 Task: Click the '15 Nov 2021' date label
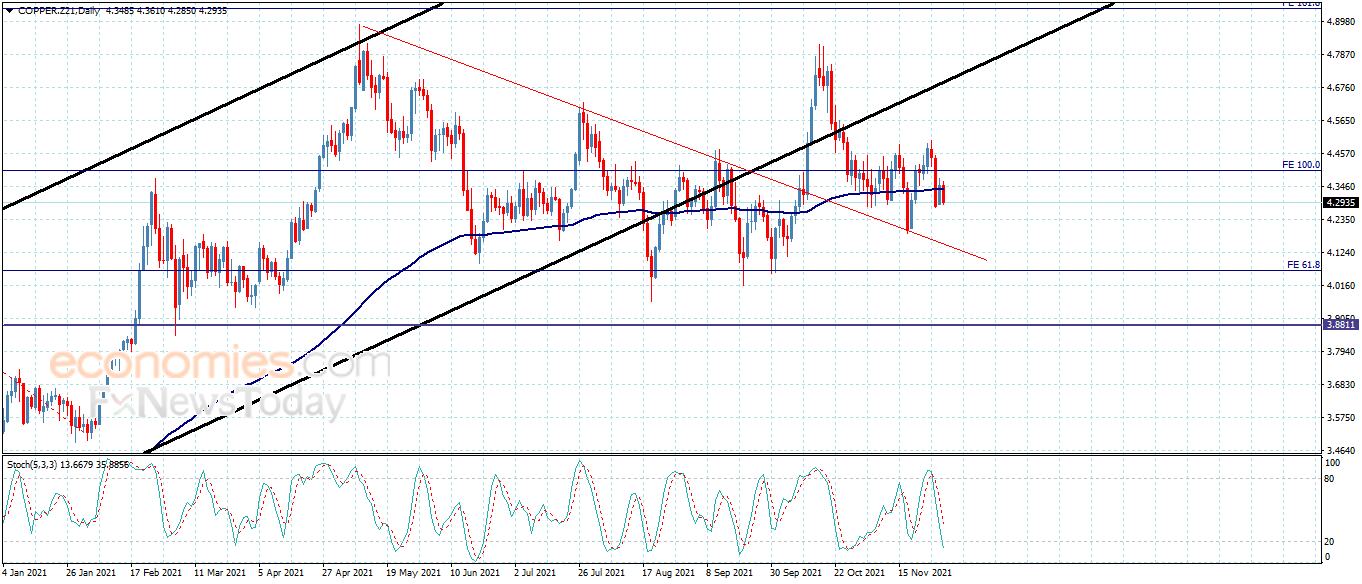point(923,573)
